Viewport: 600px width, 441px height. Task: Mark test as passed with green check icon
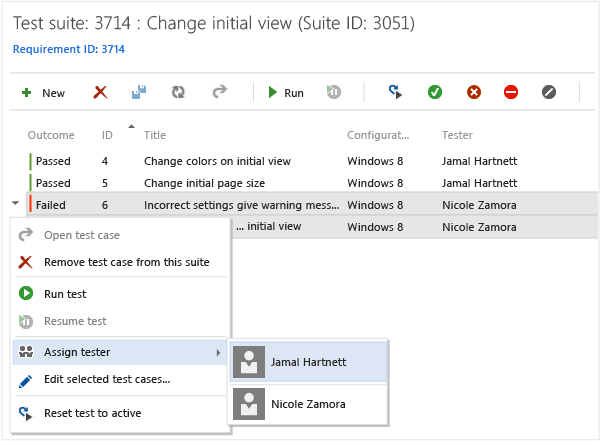coord(435,92)
